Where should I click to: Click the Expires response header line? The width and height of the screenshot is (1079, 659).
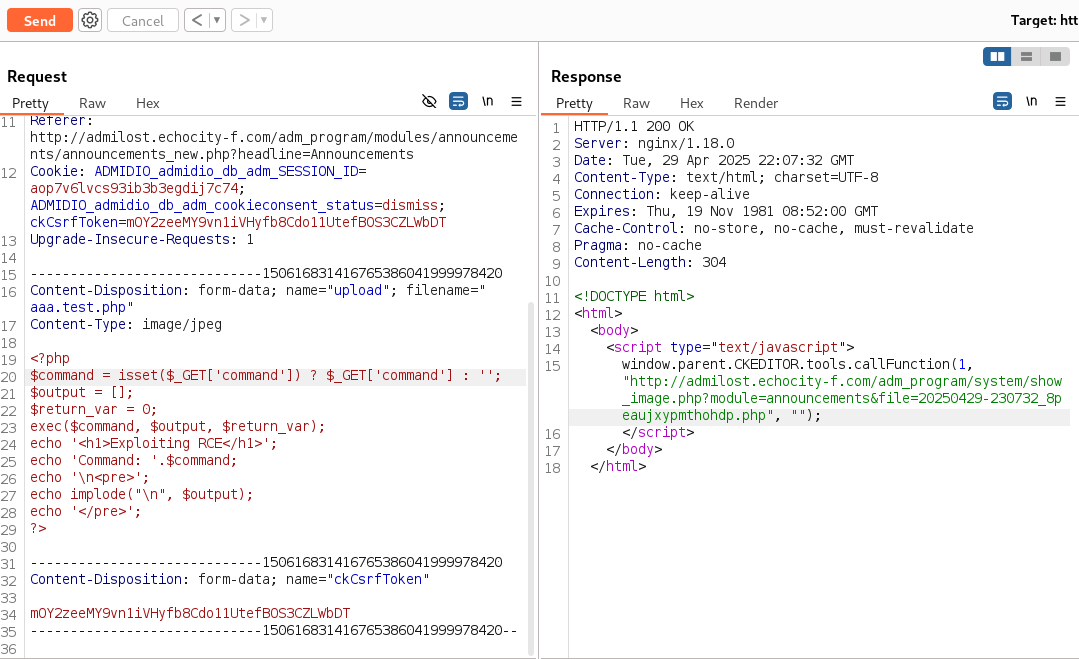726,211
